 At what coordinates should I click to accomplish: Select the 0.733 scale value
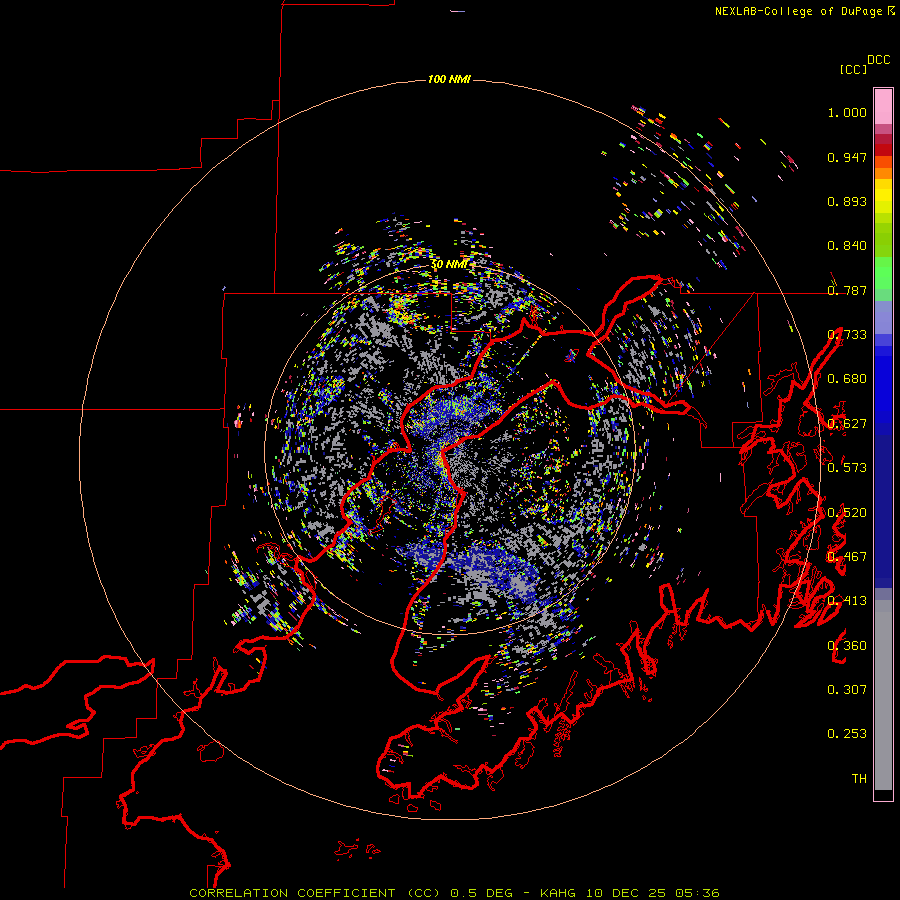847,335
